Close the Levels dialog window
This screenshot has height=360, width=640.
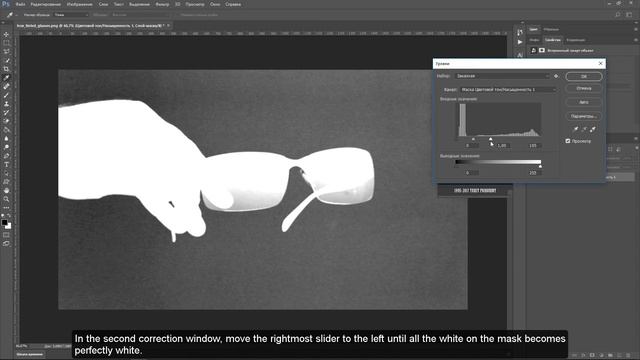(x=600, y=63)
